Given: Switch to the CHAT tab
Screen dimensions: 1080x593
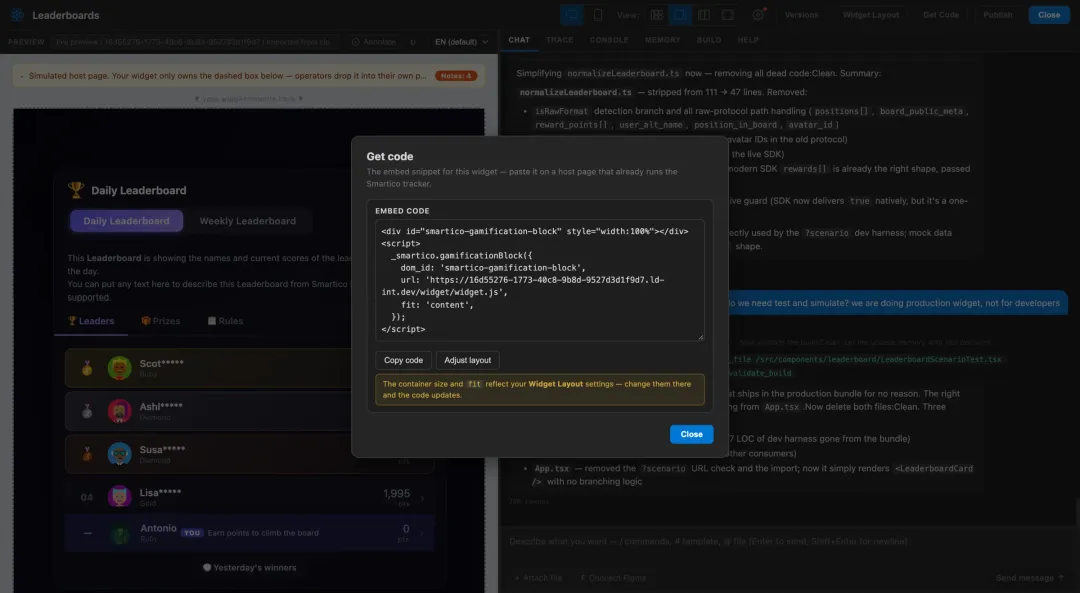Looking at the screenshot, I should point(519,40).
